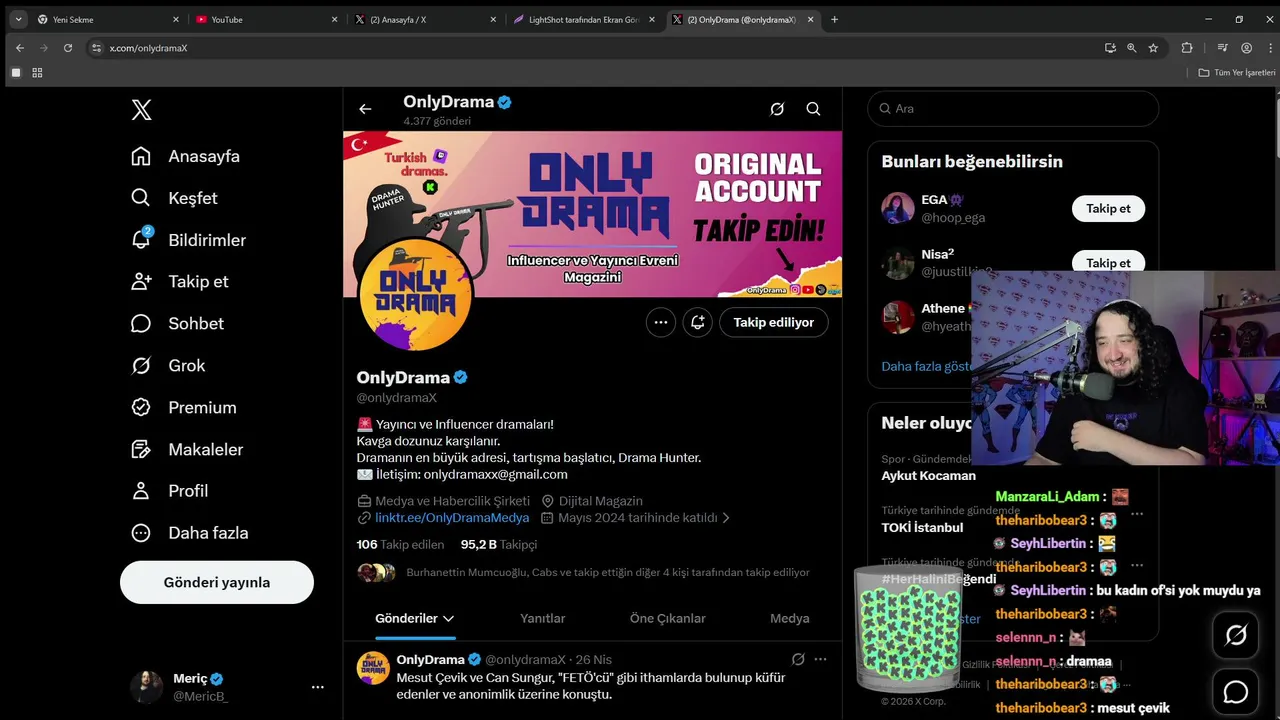Click Mayıs 2024 tarihinde katıldı chevron
This screenshot has width=1280, height=720.
726,518
